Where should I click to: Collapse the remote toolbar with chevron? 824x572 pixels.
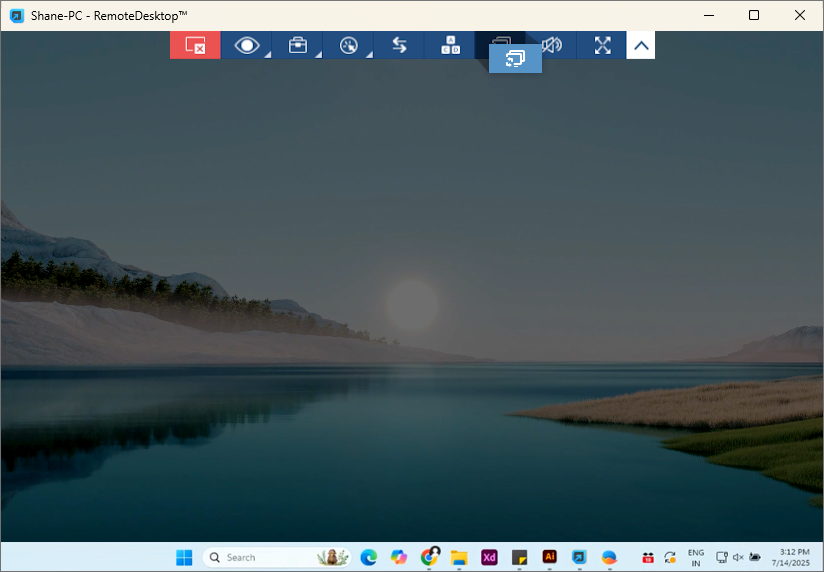click(641, 45)
